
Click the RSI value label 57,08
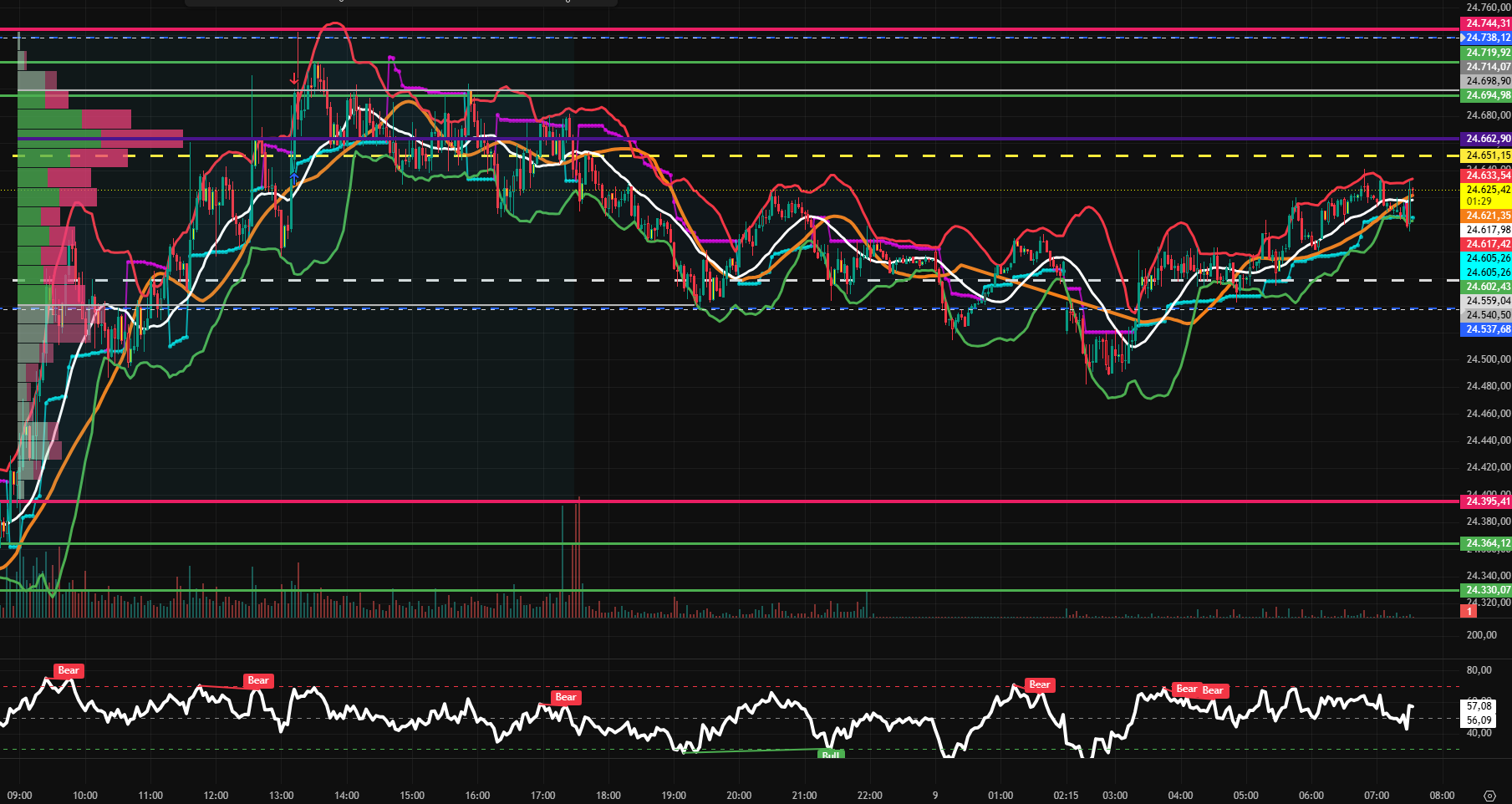pyautogui.click(x=1479, y=706)
